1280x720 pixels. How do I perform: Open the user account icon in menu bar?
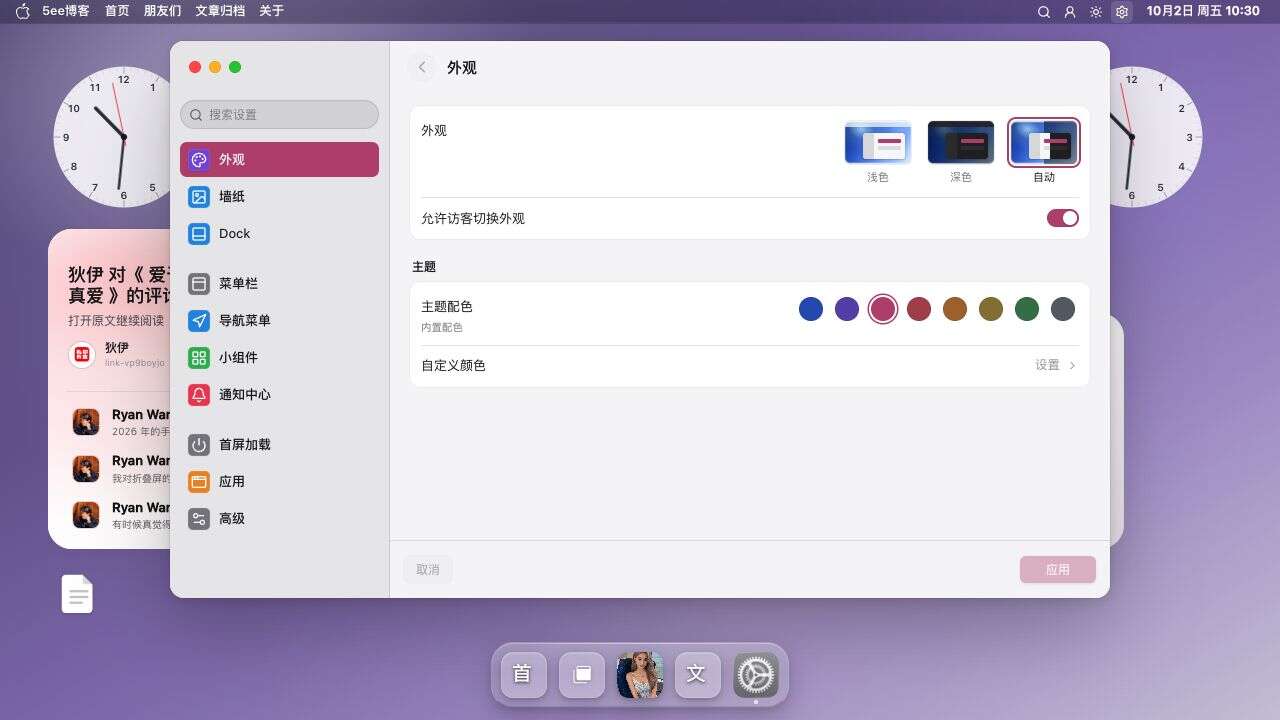tap(1070, 12)
